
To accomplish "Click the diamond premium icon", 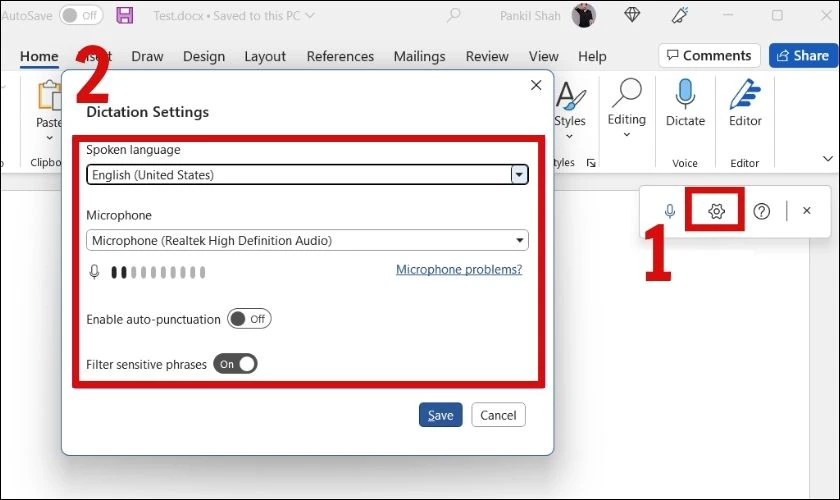I will 632,15.
